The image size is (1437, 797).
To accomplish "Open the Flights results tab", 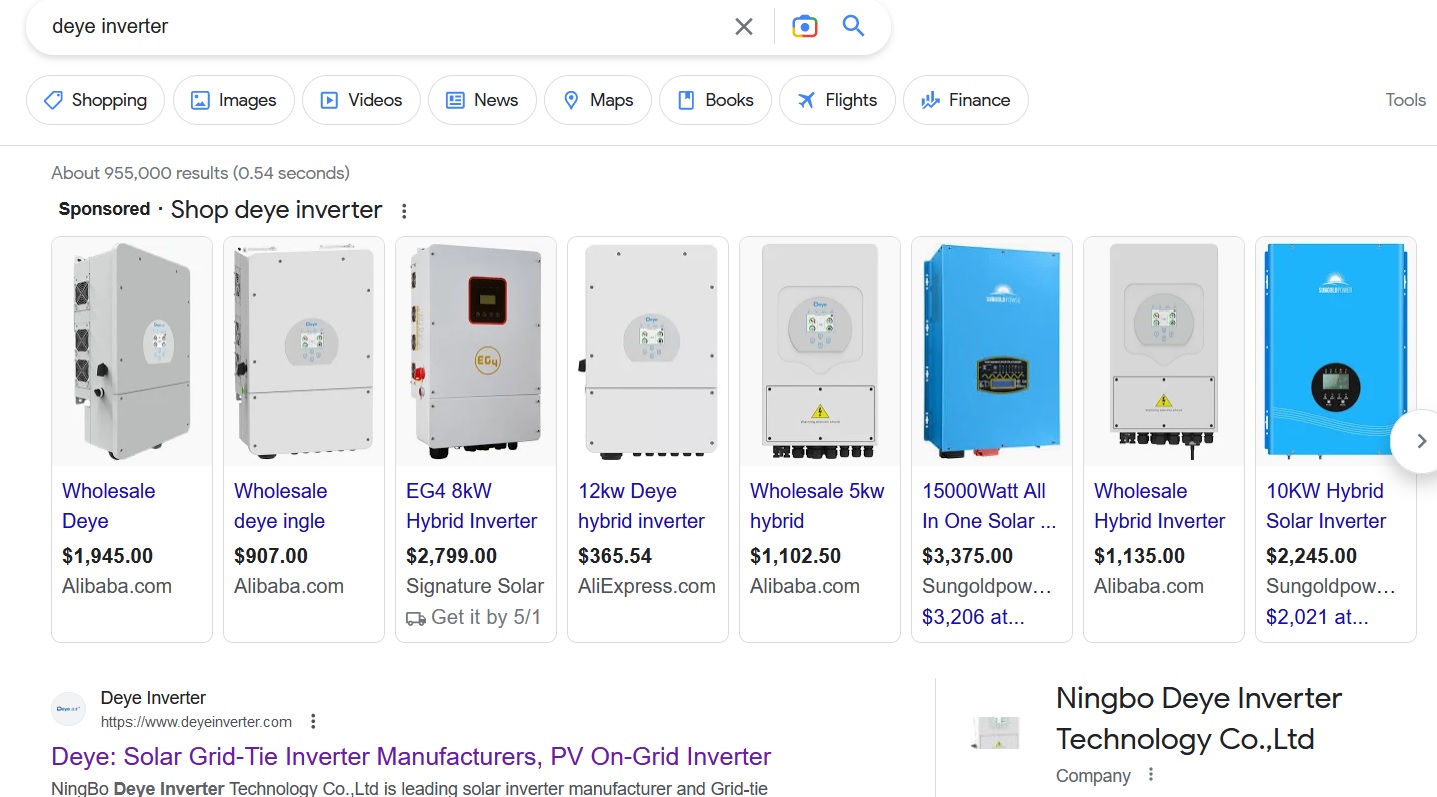I will click(837, 100).
